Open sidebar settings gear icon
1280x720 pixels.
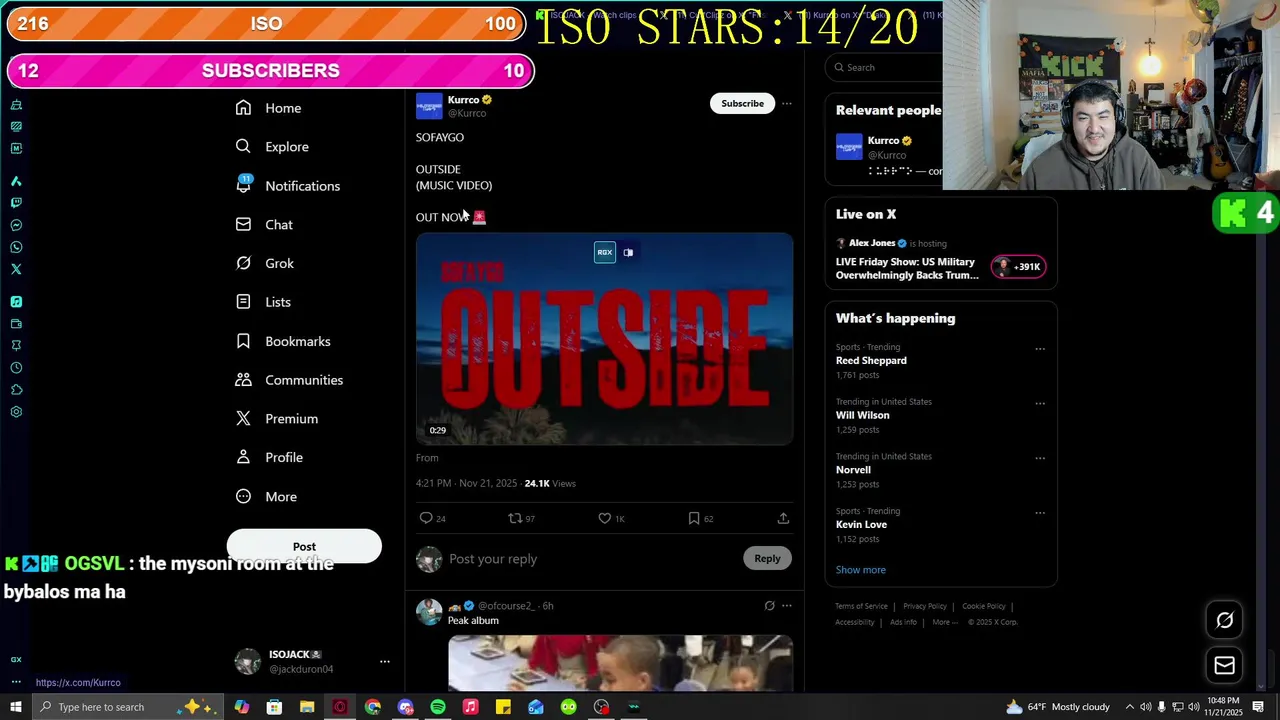(16, 412)
